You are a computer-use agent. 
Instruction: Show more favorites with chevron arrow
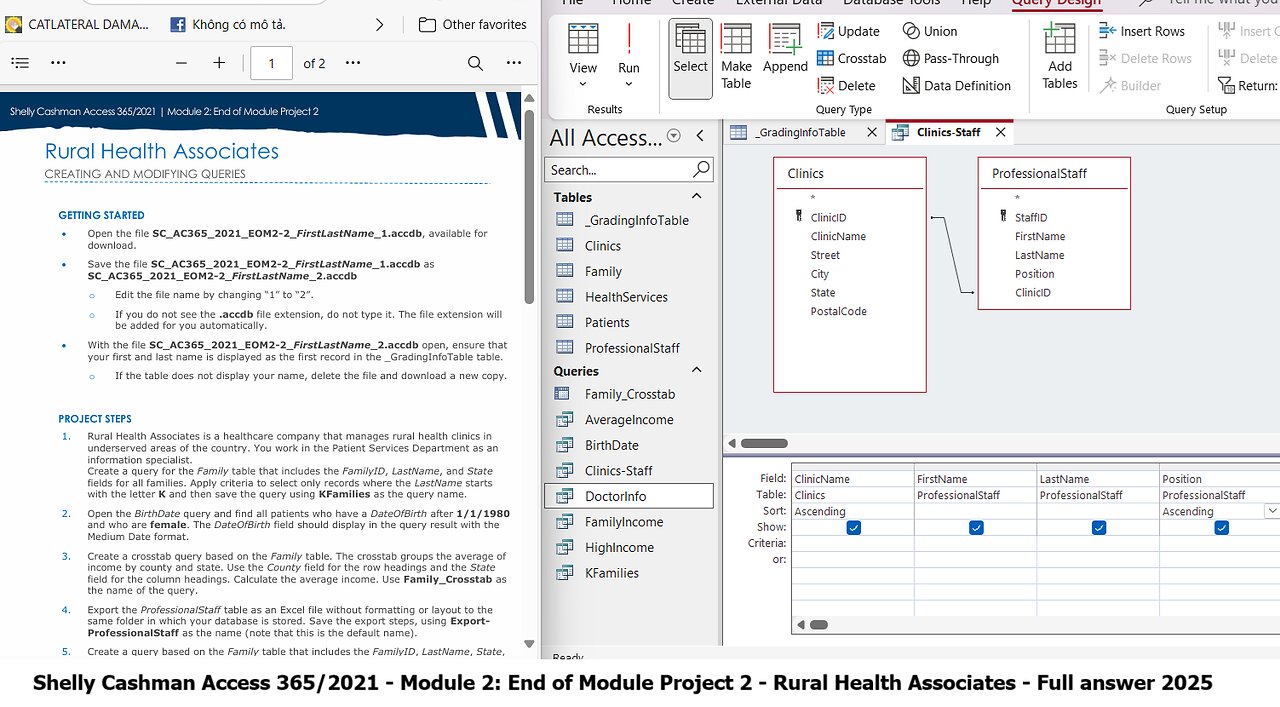coord(379,24)
